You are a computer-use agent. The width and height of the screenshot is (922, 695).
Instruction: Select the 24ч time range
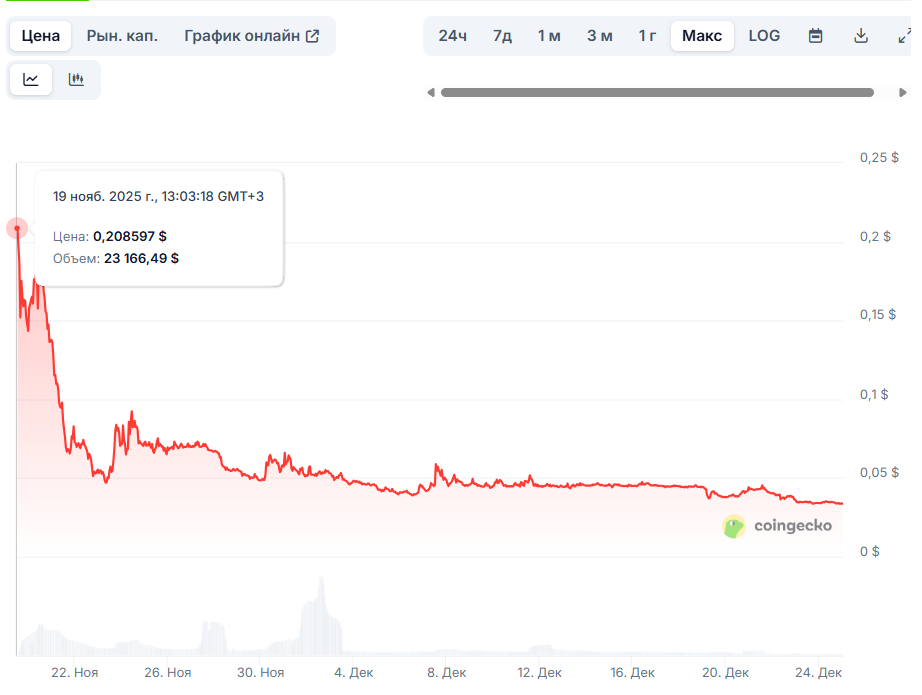452,36
